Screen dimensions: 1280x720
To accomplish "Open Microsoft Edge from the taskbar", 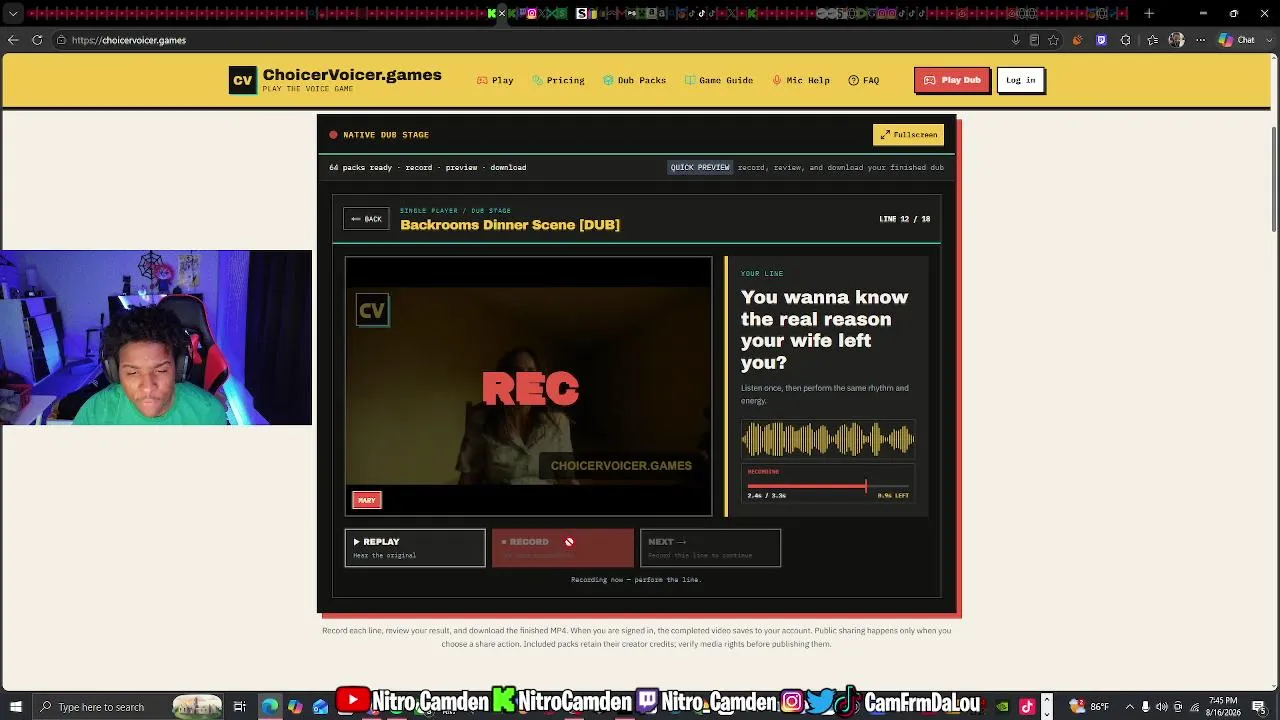I will point(270,707).
